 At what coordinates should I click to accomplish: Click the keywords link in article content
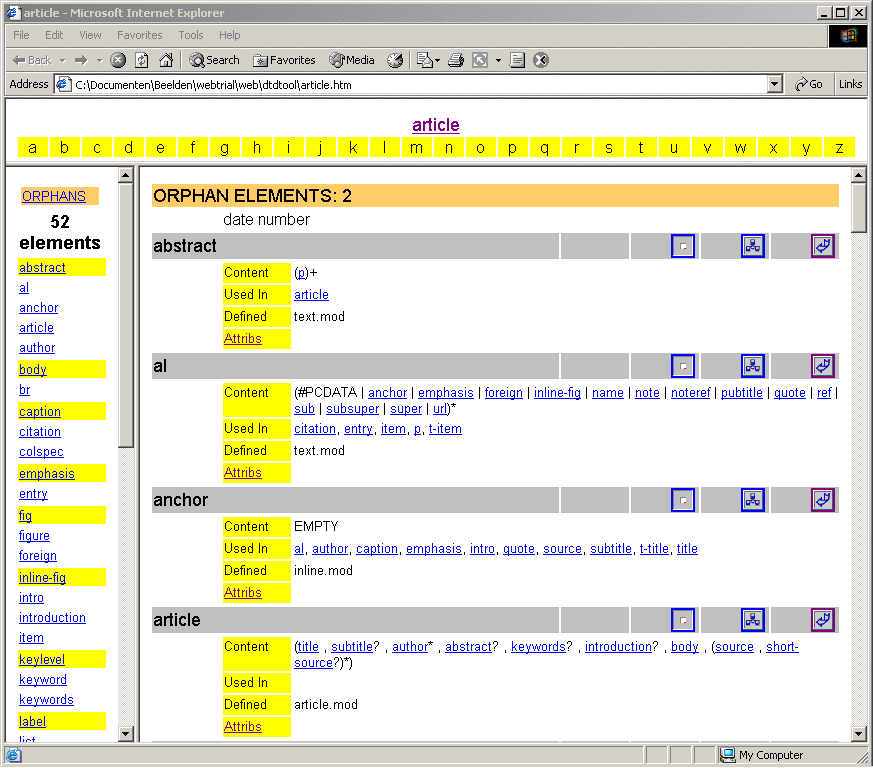pyautogui.click(x=538, y=647)
